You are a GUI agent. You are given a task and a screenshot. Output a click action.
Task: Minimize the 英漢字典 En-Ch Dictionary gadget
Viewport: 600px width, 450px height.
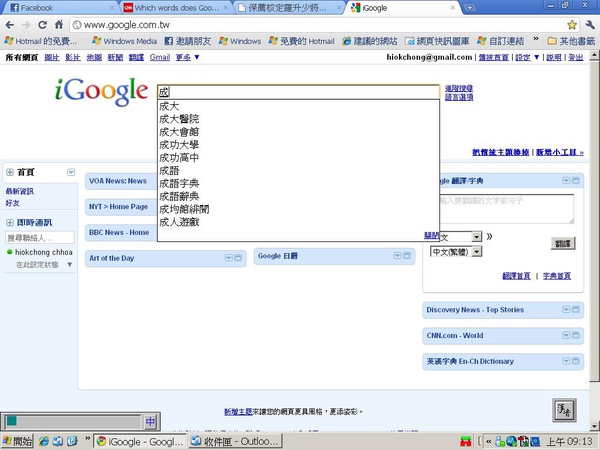click(x=576, y=361)
